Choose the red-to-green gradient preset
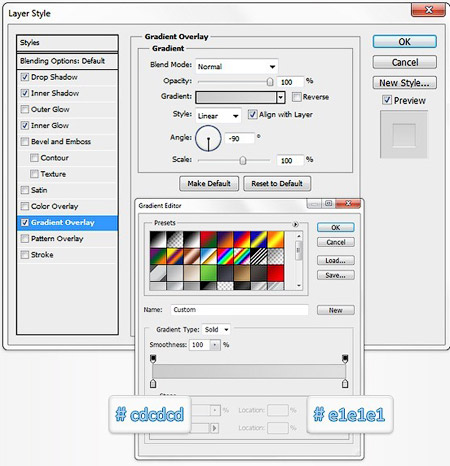Screen dimensions: 450x466 [208, 239]
